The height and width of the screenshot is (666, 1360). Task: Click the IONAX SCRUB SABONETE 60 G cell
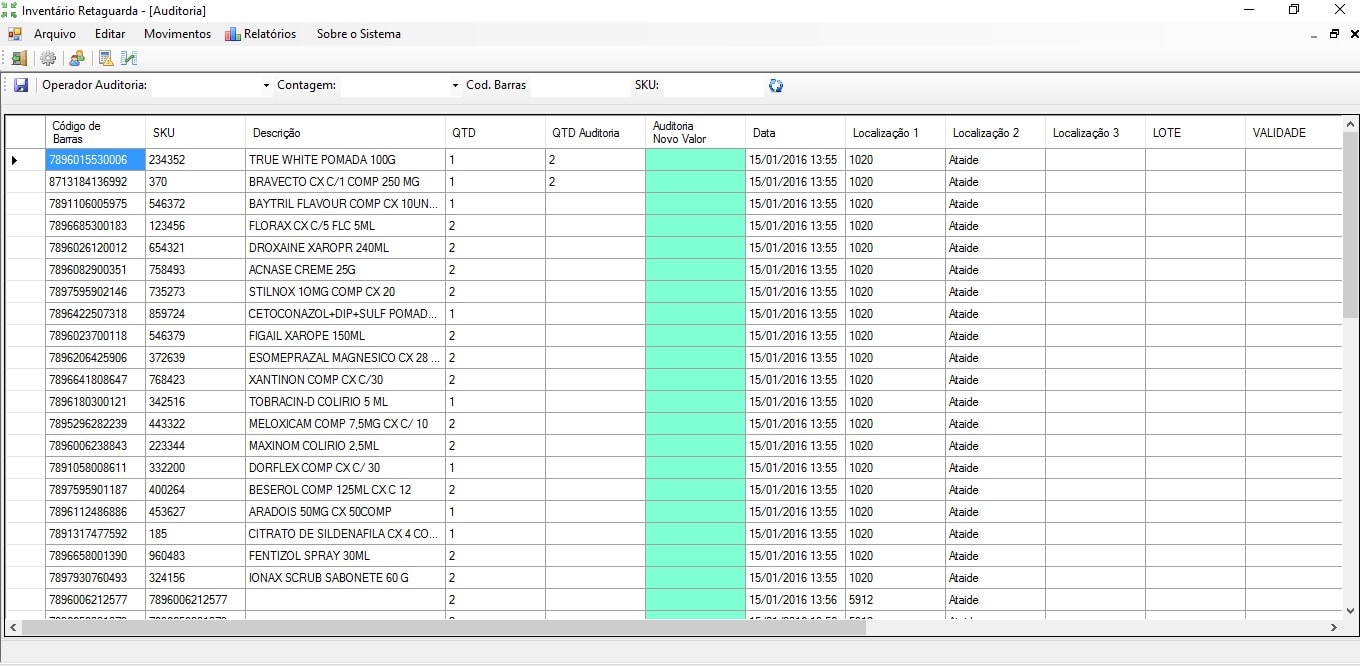click(x=345, y=578)
